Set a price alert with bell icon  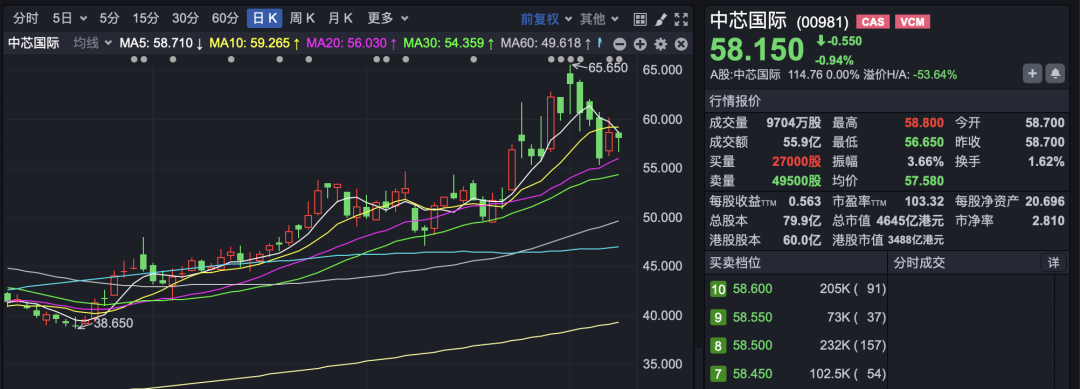(1055, 74)
